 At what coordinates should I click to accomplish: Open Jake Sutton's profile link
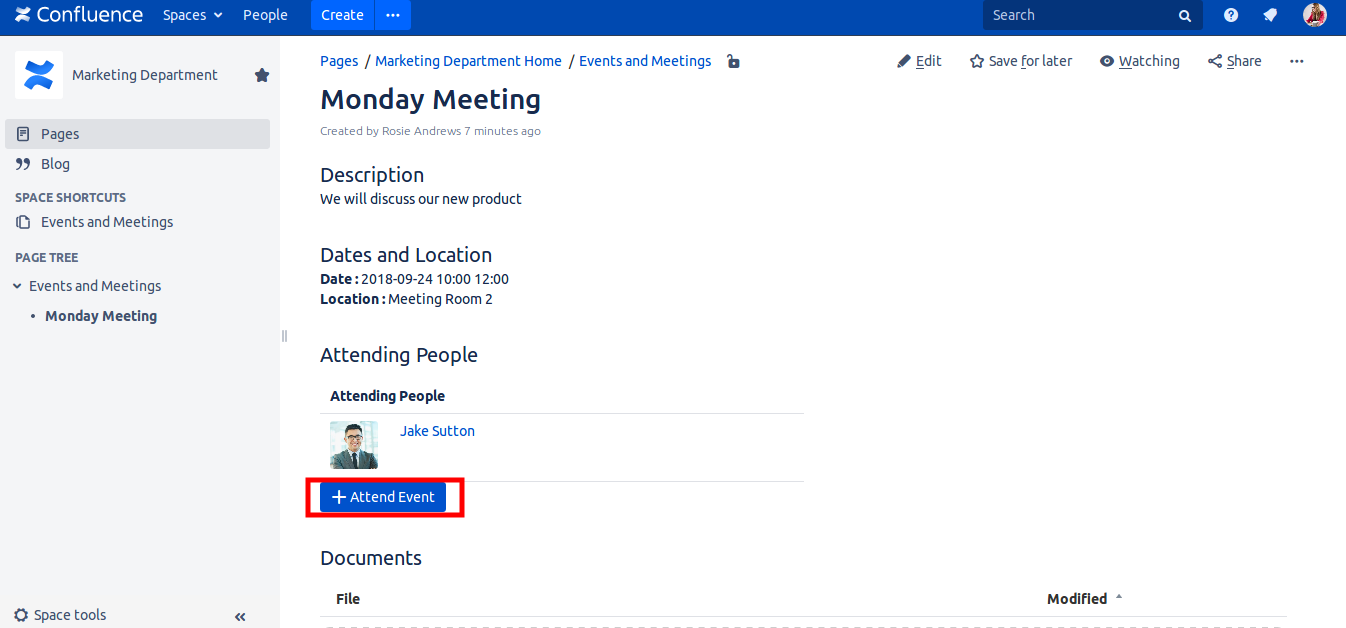437,431
